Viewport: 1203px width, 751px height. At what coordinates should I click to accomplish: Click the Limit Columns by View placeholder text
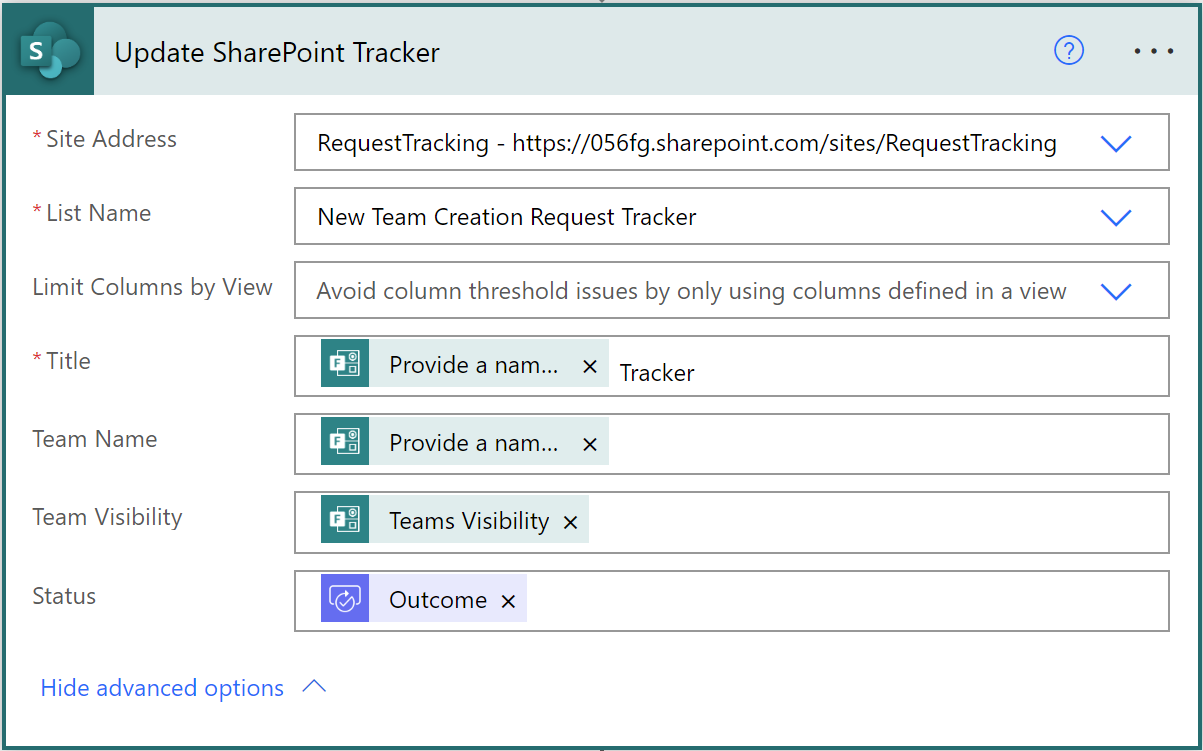tap(692, 291)
